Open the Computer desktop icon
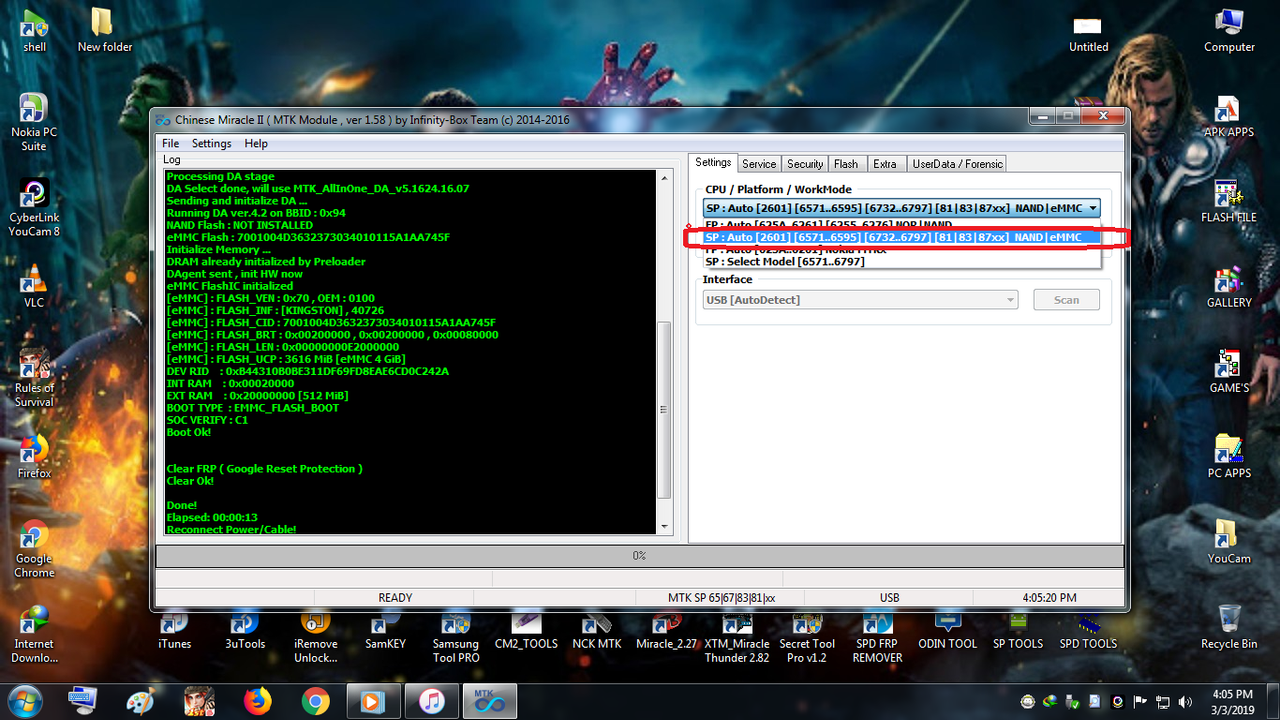 click(1229, 30)
